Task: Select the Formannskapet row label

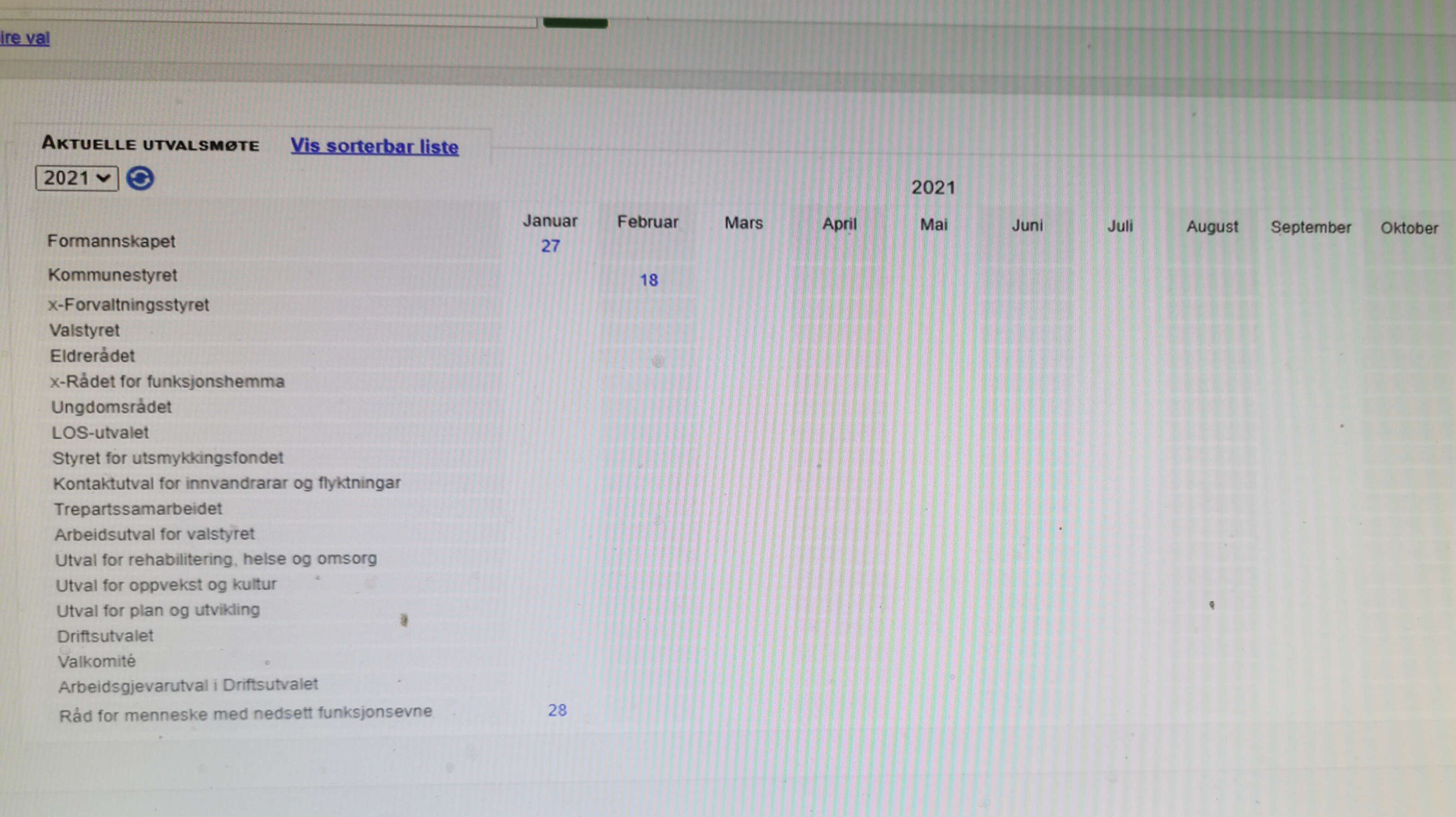Action: coord(111,241)
